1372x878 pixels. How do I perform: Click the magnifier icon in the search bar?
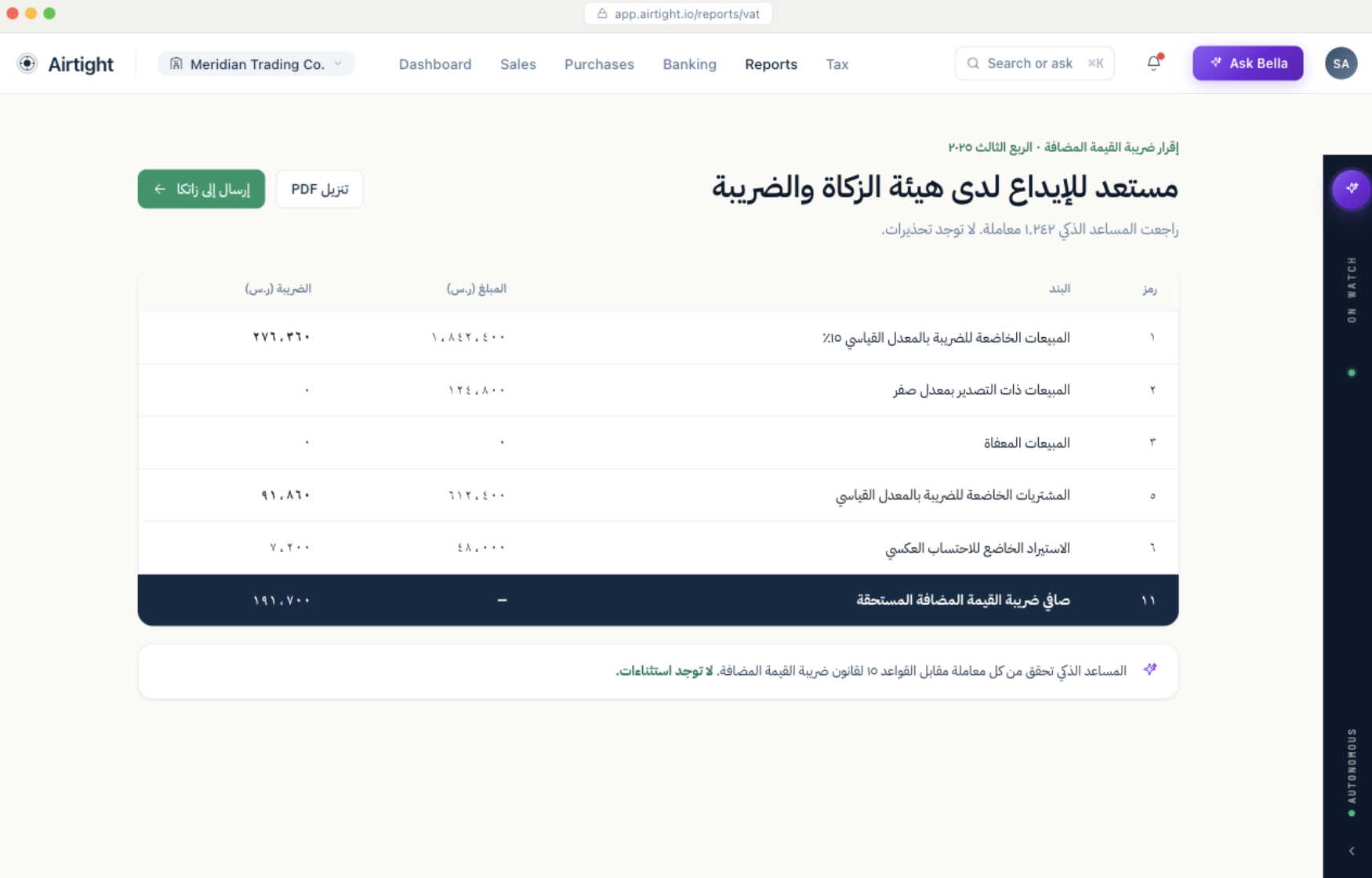point(973,63)
